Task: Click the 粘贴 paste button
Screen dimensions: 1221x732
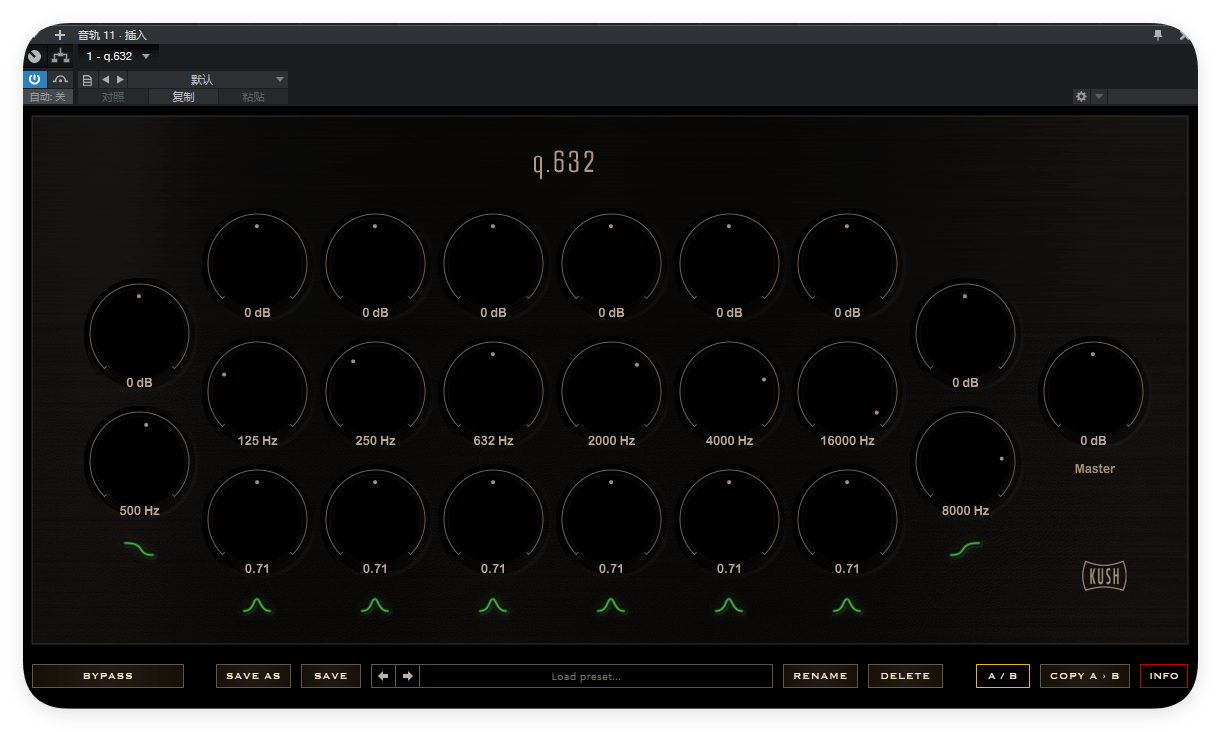Action: 254,97
